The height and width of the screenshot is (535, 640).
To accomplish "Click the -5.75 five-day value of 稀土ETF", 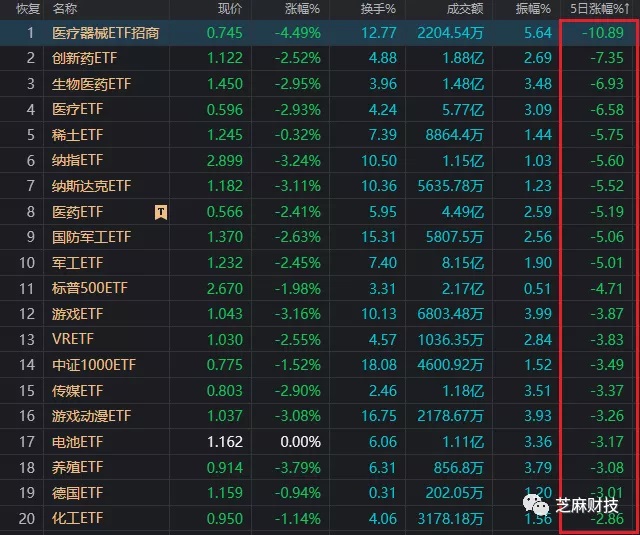I will point(607,135).
